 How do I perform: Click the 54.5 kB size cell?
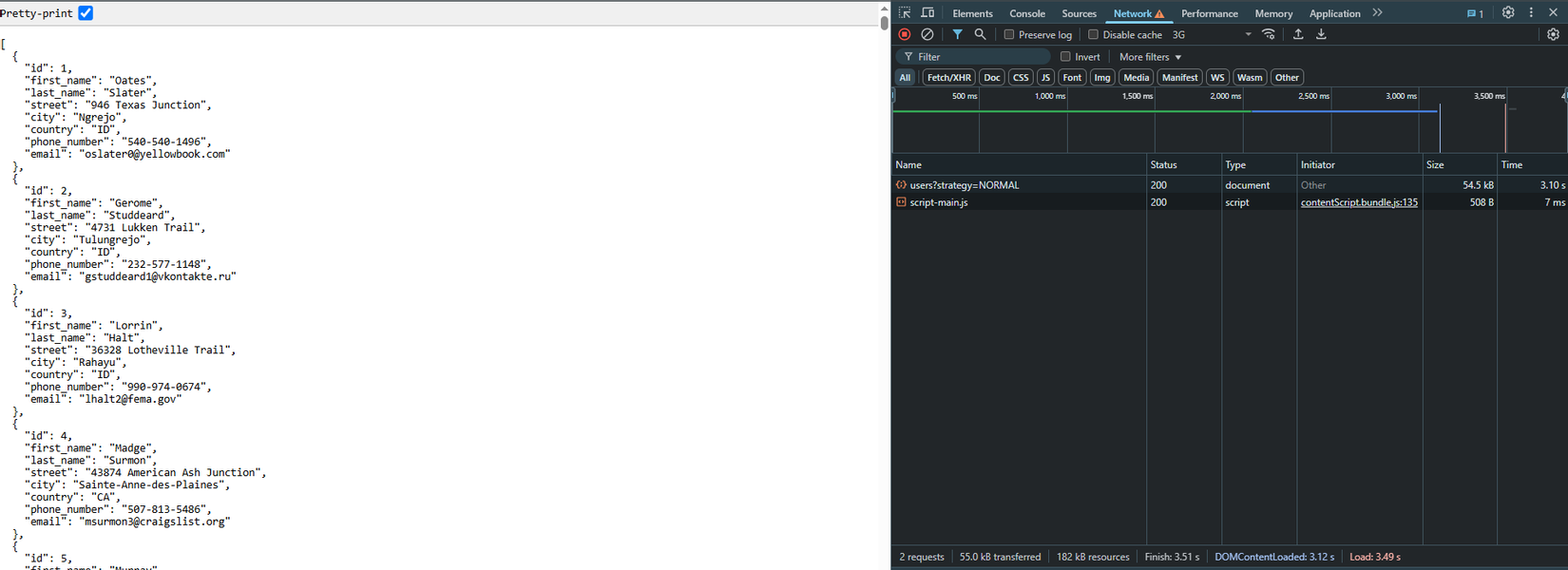[x=1478, y=185]
